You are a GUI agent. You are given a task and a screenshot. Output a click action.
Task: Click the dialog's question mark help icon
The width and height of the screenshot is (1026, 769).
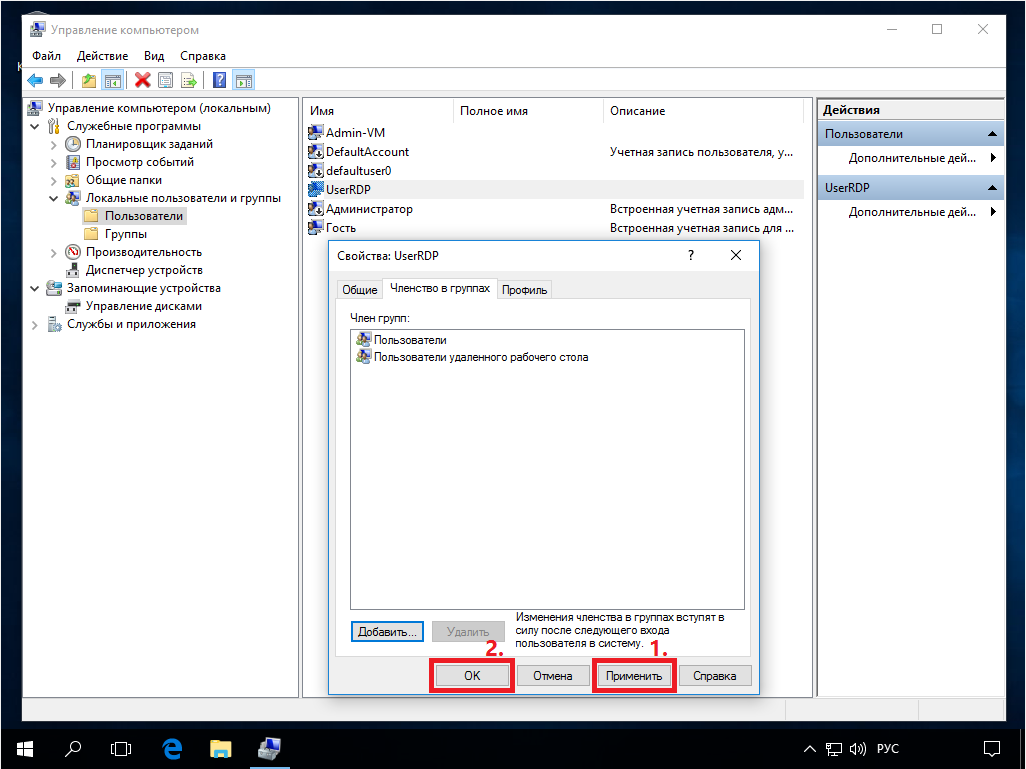pos(690,255)
